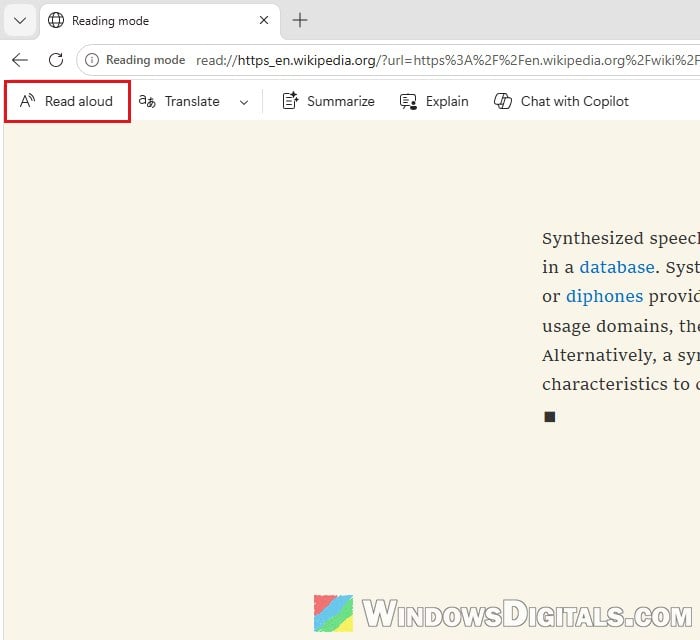Click the Translate toolbar button
Screen dimensions: 700x640
tap(179, 101)
